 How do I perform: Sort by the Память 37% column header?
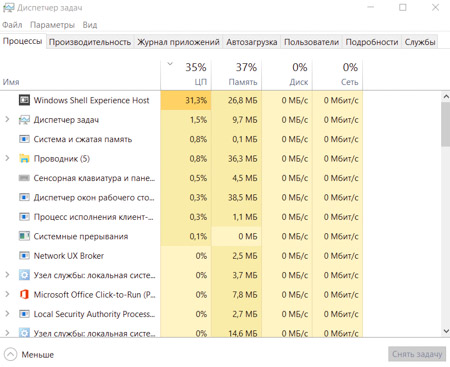[237, 75]
